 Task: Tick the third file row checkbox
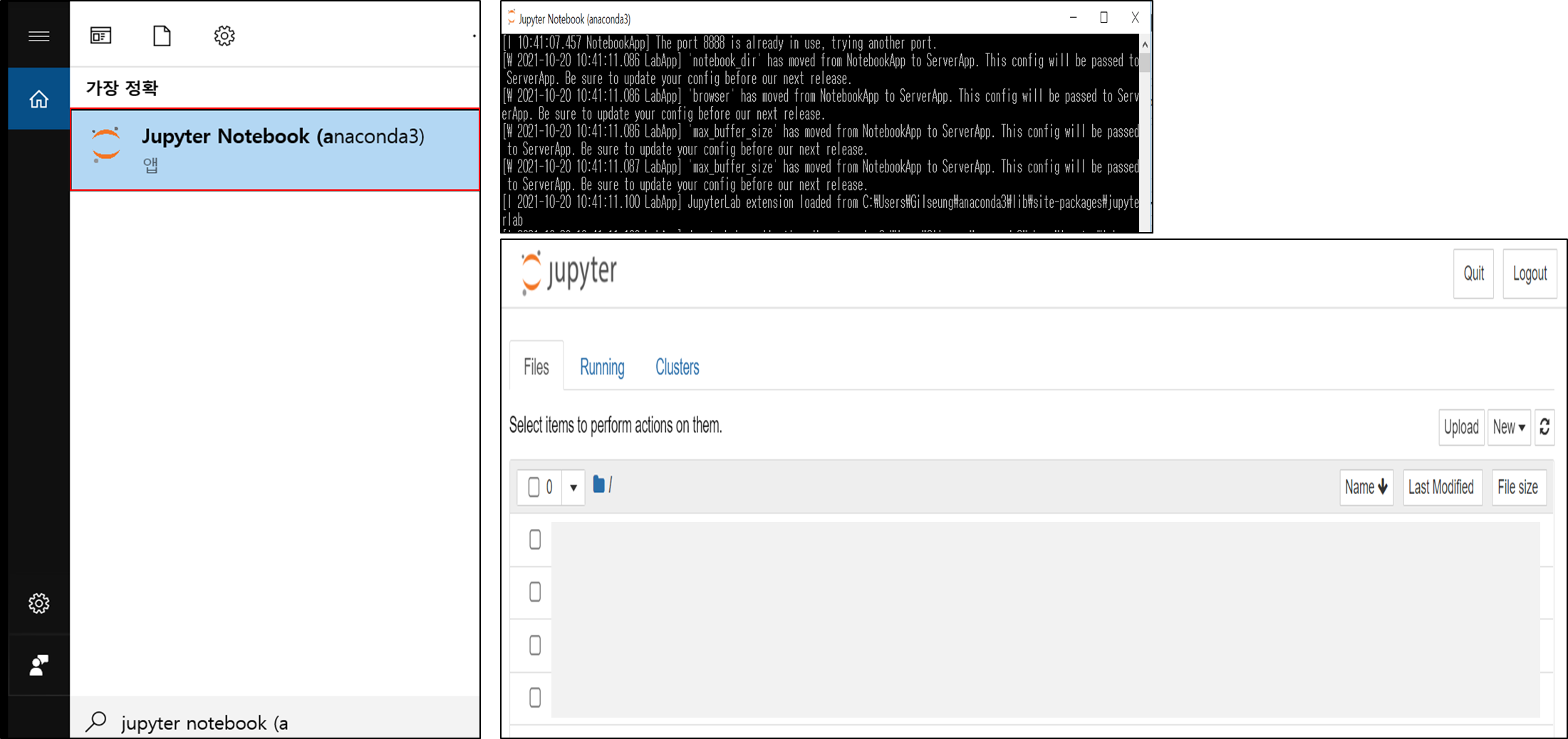(x=535, y=645)
